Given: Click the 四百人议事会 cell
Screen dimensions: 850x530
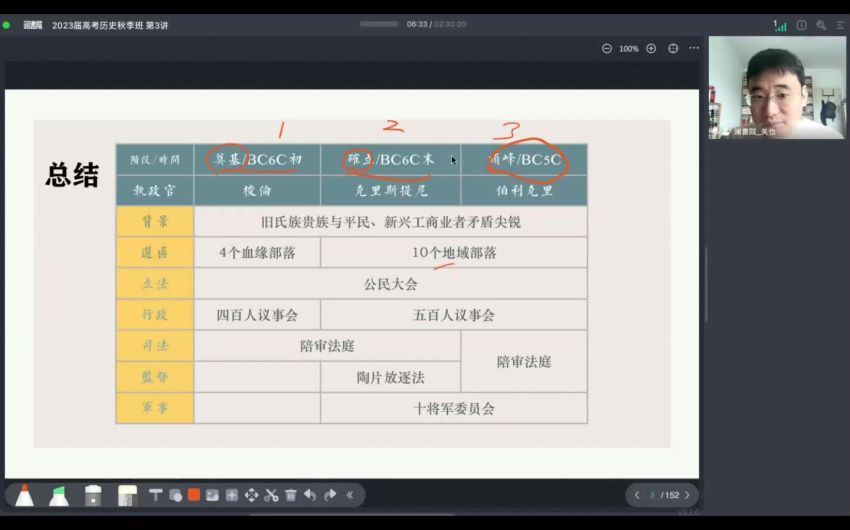Looking at the screenshot, I should pos(257,315).
